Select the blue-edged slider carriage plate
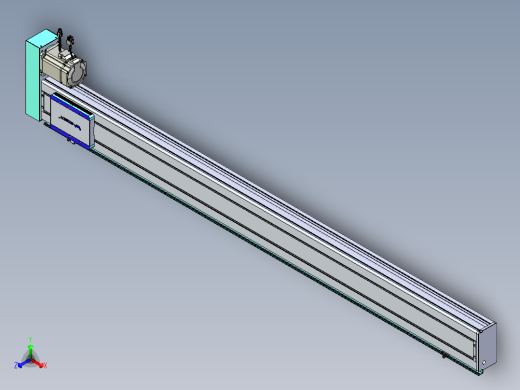Viewport: 520px width, 390px height. click(72, 121)
